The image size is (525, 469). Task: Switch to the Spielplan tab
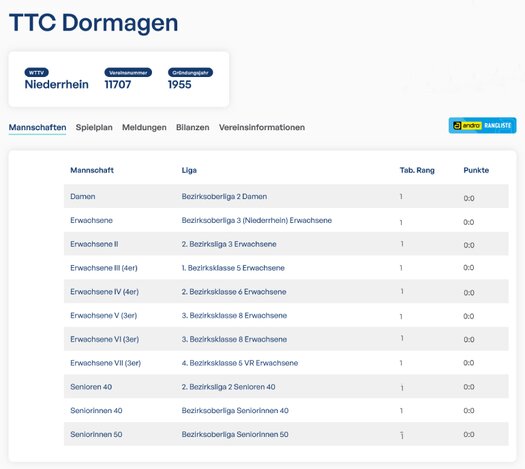tap(94, 127)
